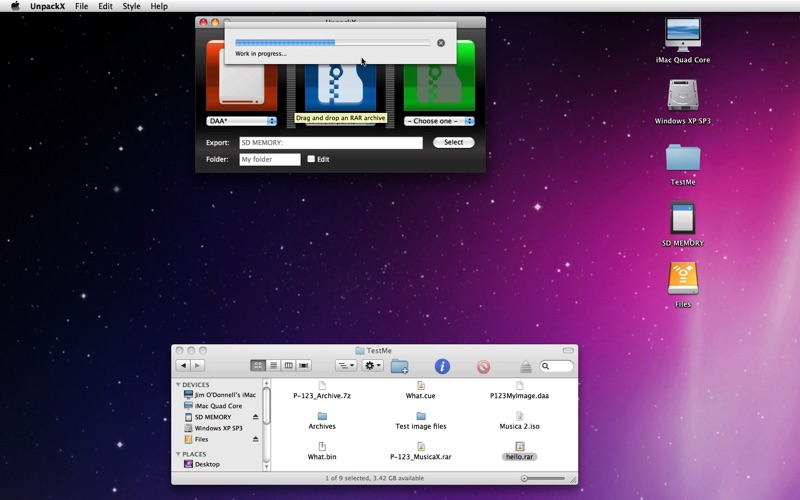Viewport: 800px width, 500px height.
Task: Click the Finder search field
Action: (x=556, y=366)
